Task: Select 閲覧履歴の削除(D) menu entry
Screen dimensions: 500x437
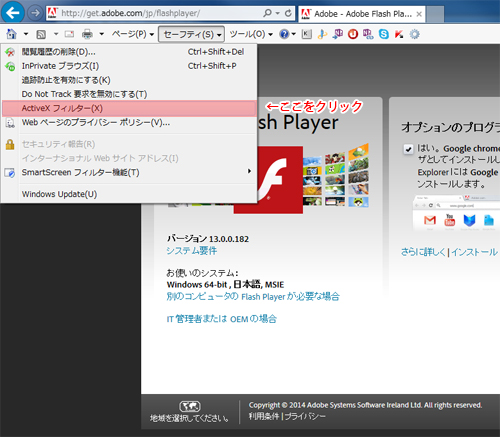Action: coord(129,52)
